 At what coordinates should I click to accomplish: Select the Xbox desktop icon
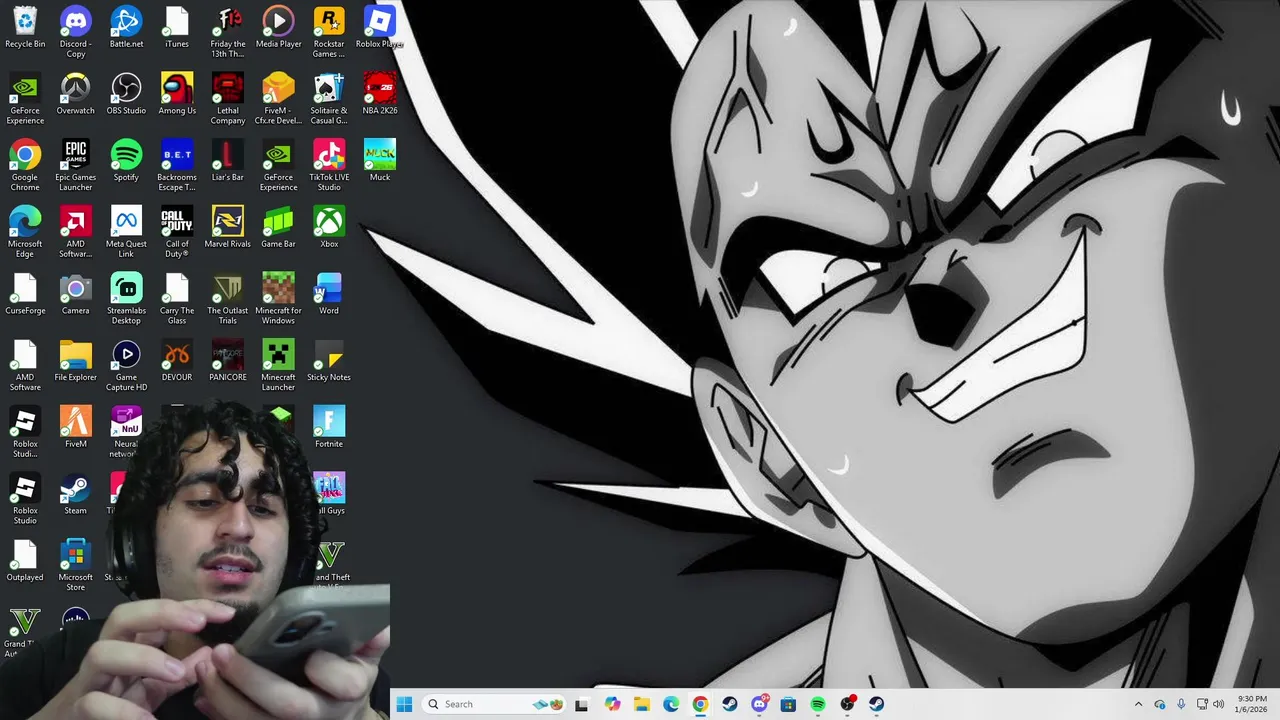(329, 227)
